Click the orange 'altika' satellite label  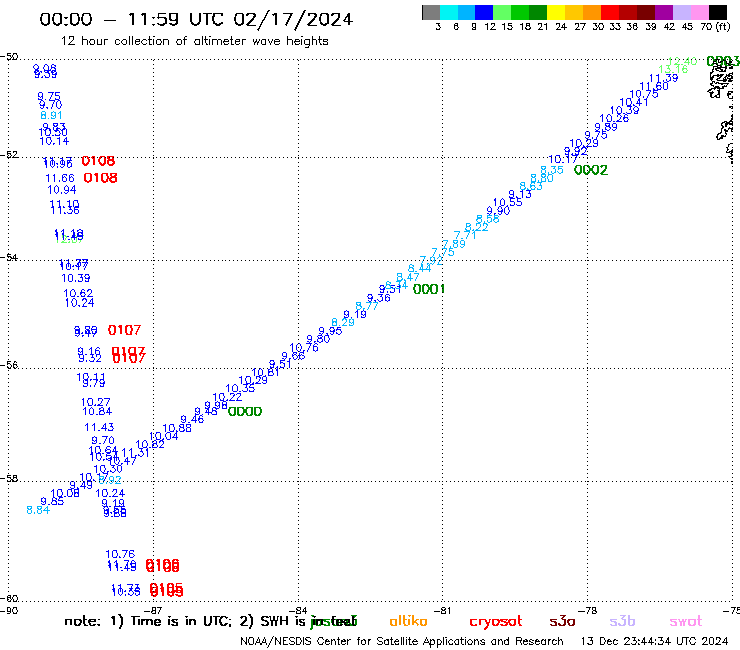pyautogui.click(x=408, y=621)
